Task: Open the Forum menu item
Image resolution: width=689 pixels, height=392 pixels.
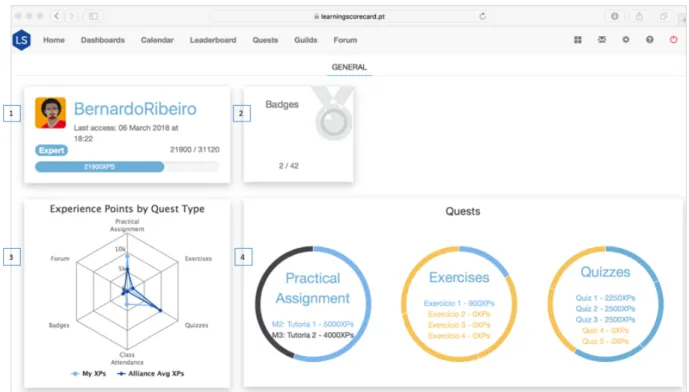Action: tap(345, 40)
